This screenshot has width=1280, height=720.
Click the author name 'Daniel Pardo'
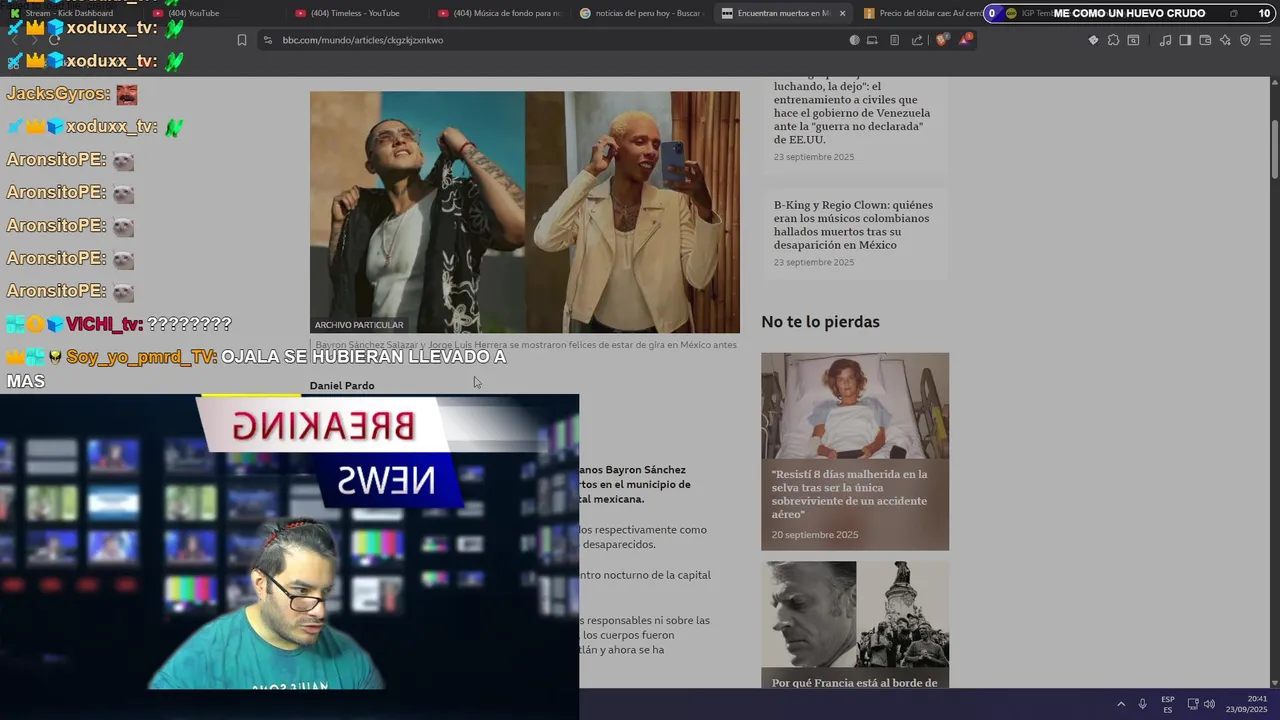342,385
